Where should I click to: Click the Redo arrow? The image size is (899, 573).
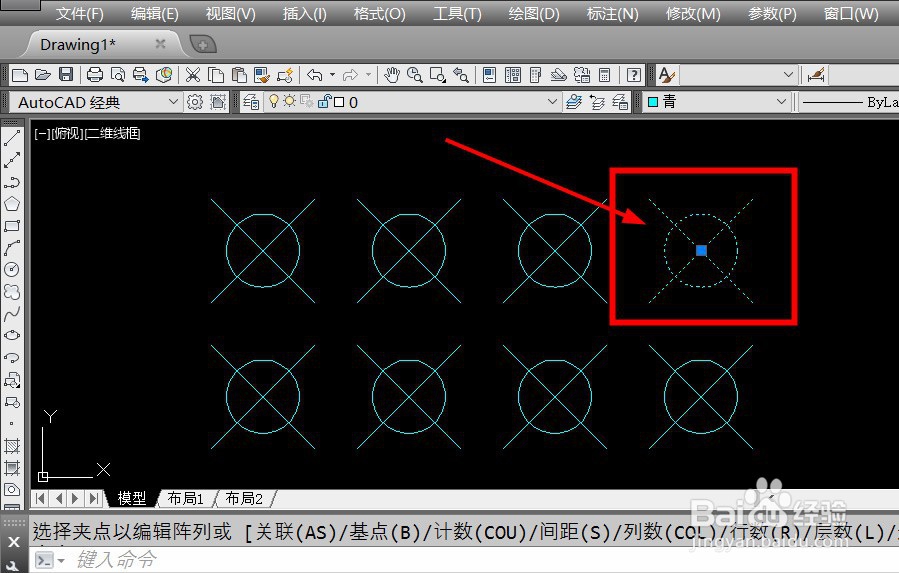(x=350, y=75)
